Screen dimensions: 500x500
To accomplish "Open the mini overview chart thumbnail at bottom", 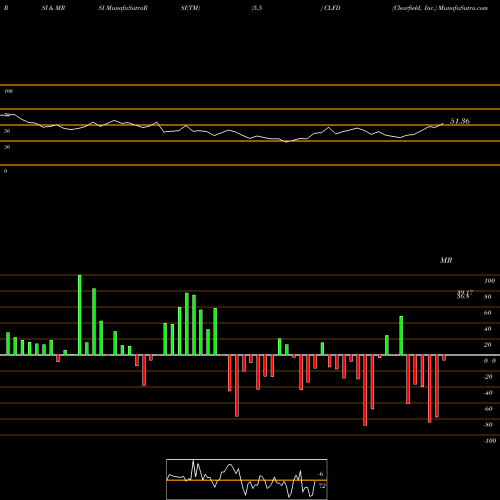I will (x=247, y=479).
